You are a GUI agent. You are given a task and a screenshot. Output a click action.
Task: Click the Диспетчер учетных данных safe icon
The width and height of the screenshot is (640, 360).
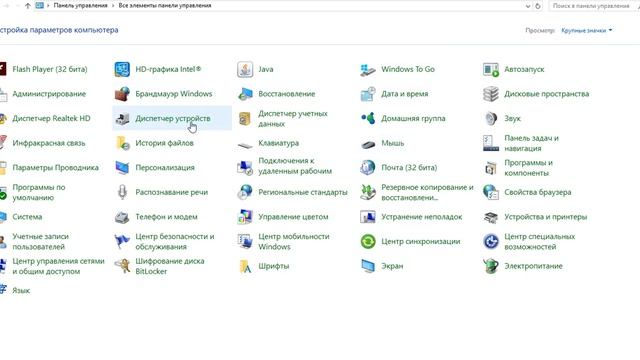coord(245,118)
